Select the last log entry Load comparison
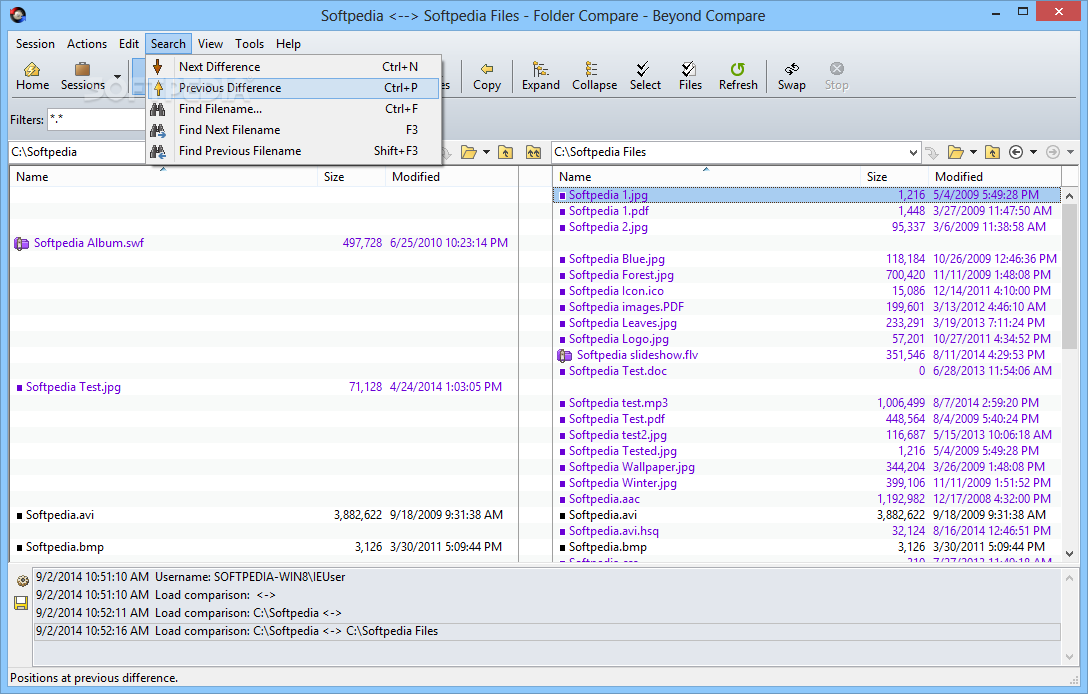This screenshot has height=694, width=1088. click(547, 632)
